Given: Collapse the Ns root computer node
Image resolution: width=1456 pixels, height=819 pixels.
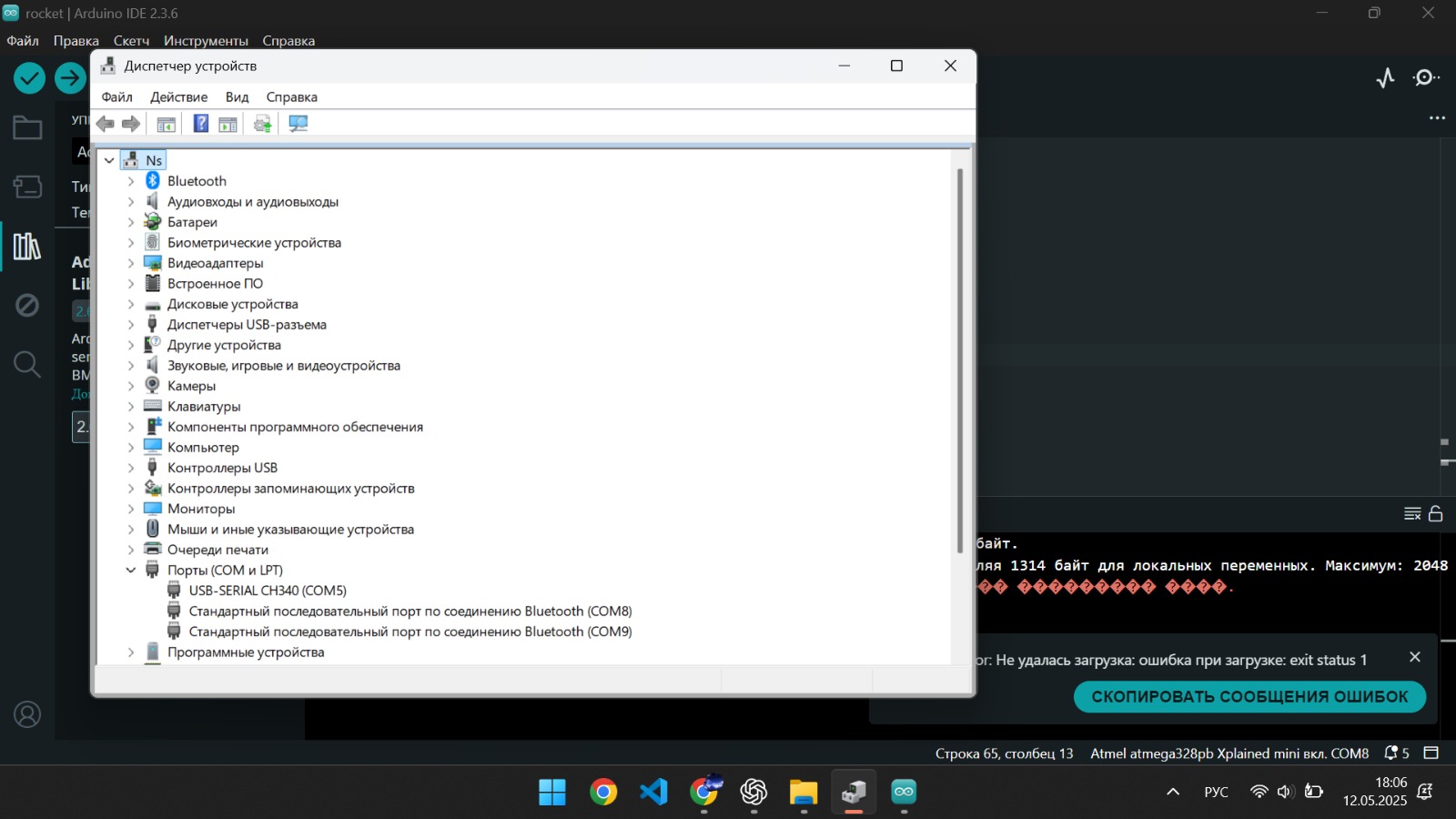Looking at the screenshot, I should (x=109, y=160).
